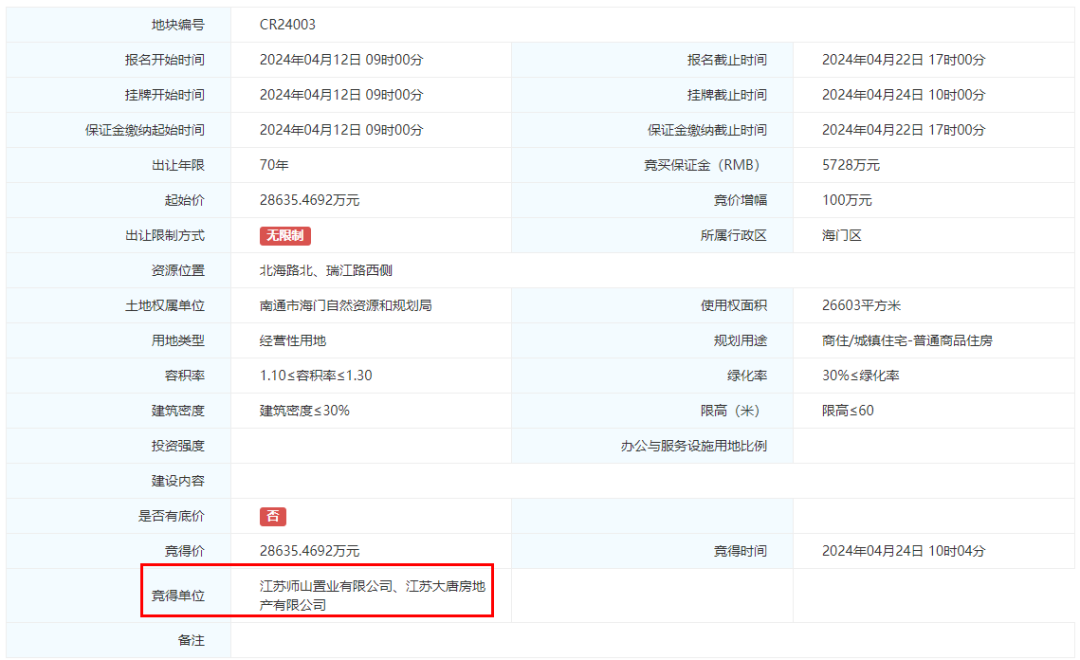
Task: Click the 竞得单位 label
Action: 178,596
